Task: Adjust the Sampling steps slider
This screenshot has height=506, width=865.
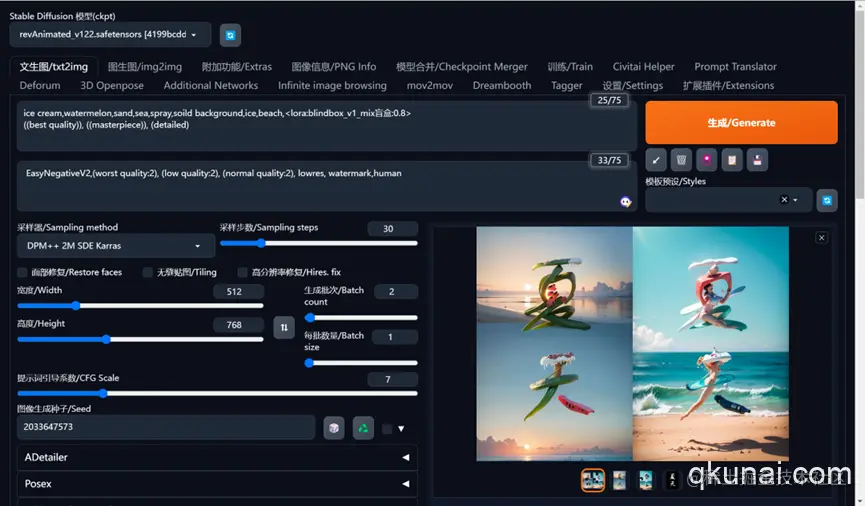Action: click(318, 243)
